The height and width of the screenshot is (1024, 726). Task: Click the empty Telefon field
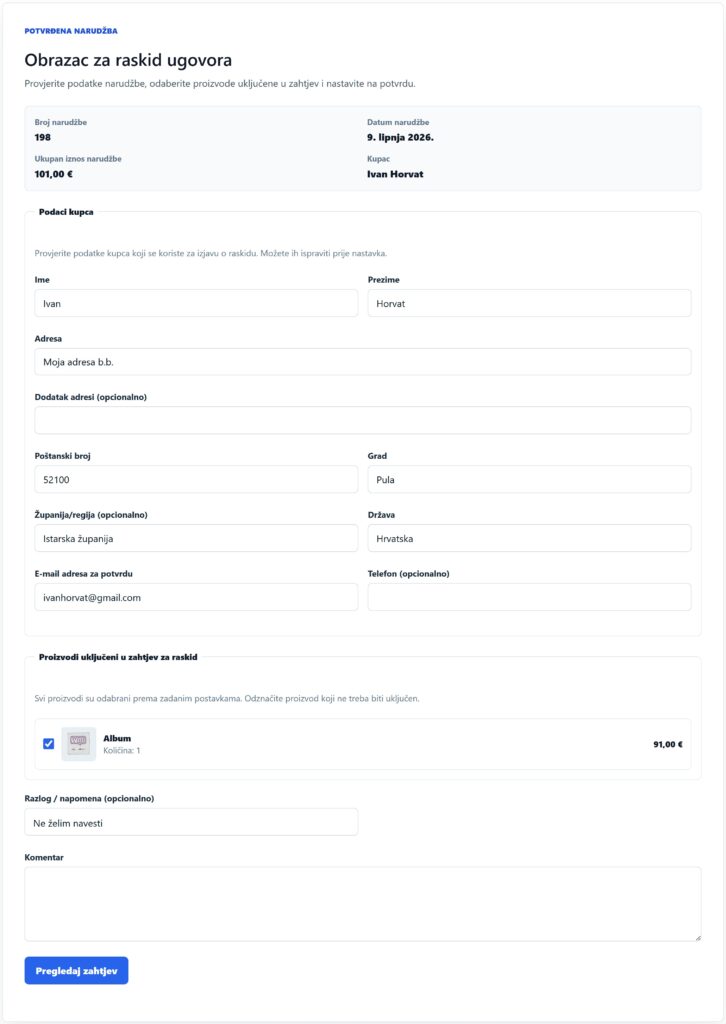pyautogui.click(x=529, y=598)
